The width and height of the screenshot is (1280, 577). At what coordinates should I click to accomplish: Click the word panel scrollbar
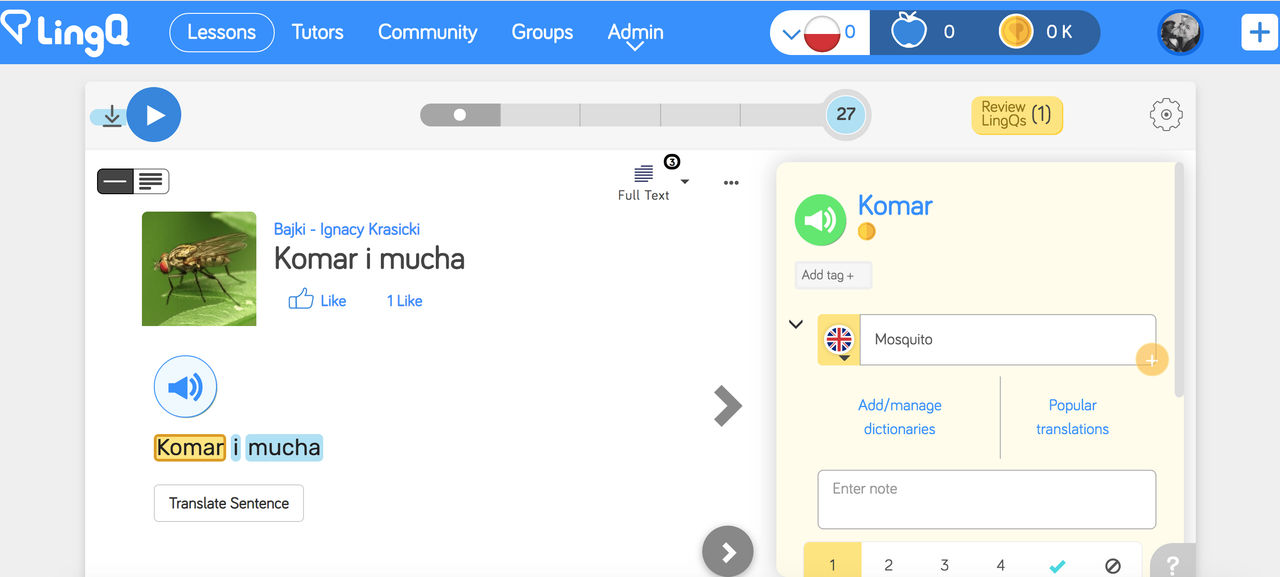[1179, 280]
